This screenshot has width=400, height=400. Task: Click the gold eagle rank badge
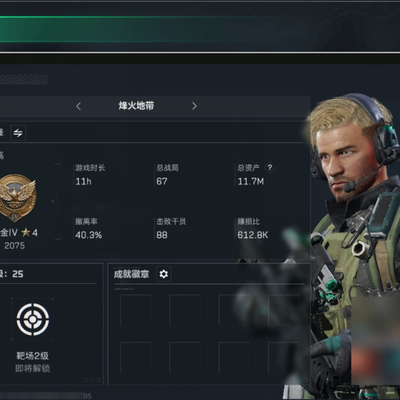point(17,198)
